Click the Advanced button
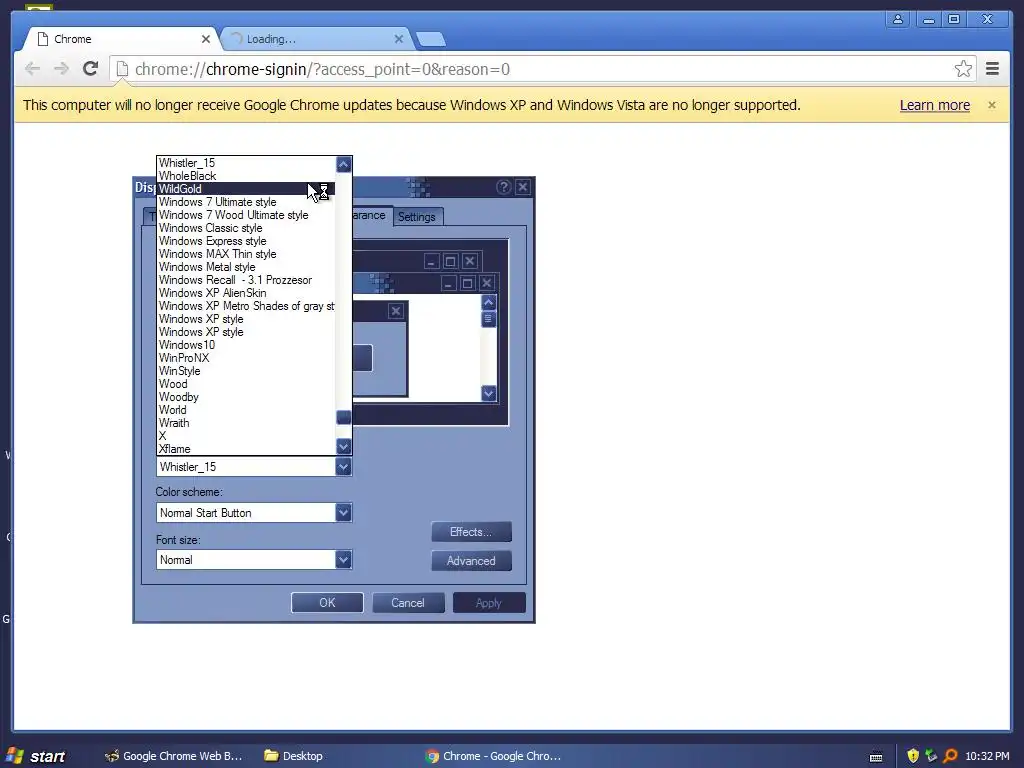This screenshot has width=1024, height=768. [x=471, y=561]
